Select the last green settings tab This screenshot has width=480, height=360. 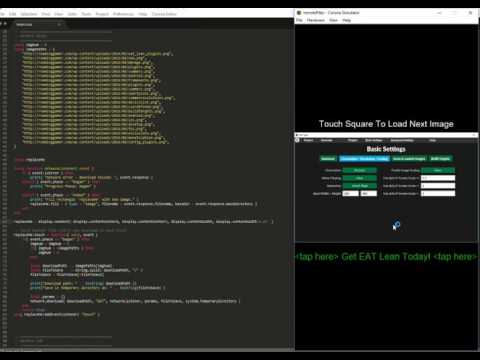tap(440, 159)
